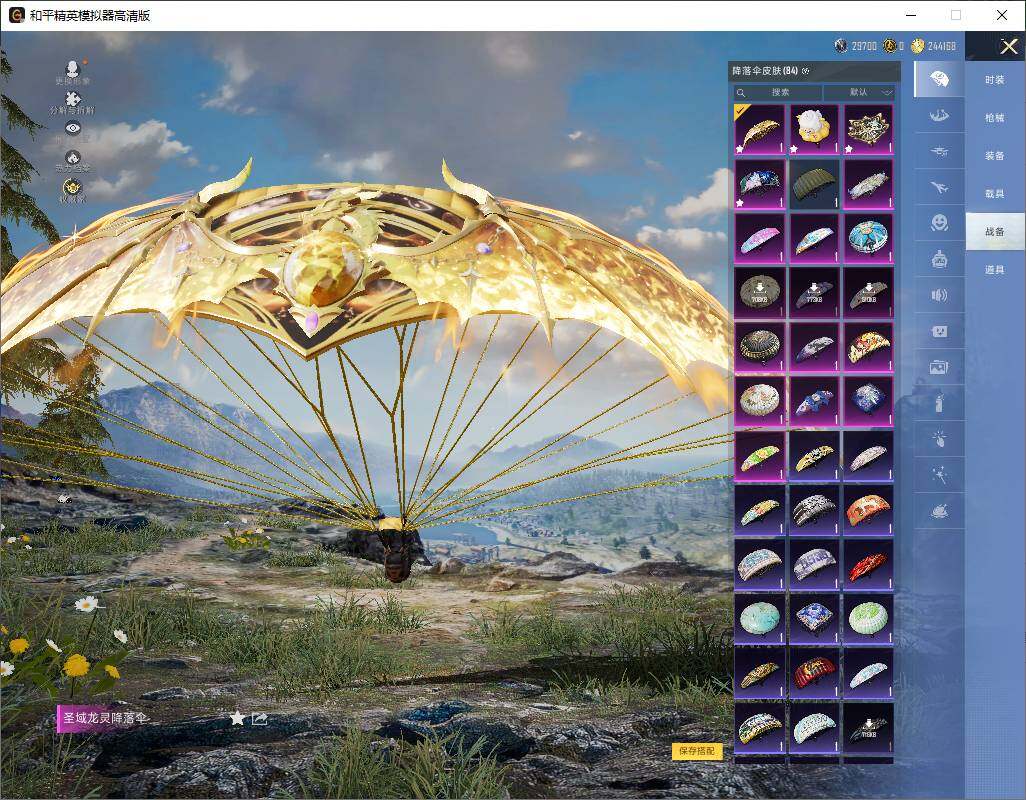Click the 更换形象 change character icon

coord(73,72)
